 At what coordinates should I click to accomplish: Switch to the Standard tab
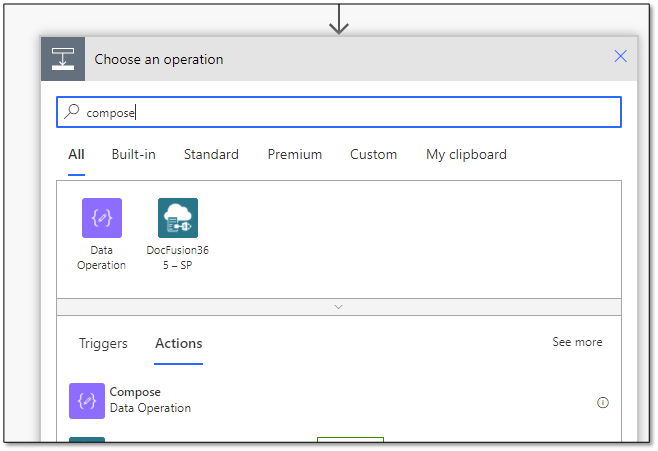[211, 154]
